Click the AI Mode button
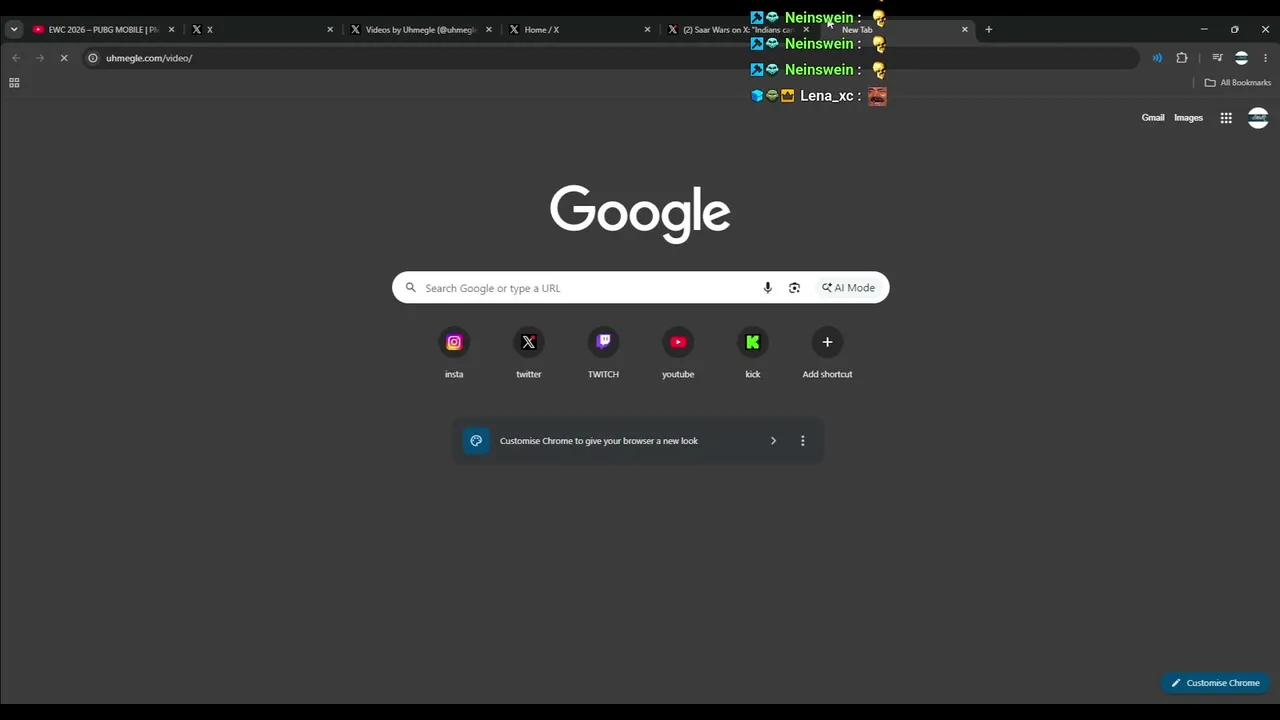This screenshot has width=1280, height=720. click(x=849, y=288)
